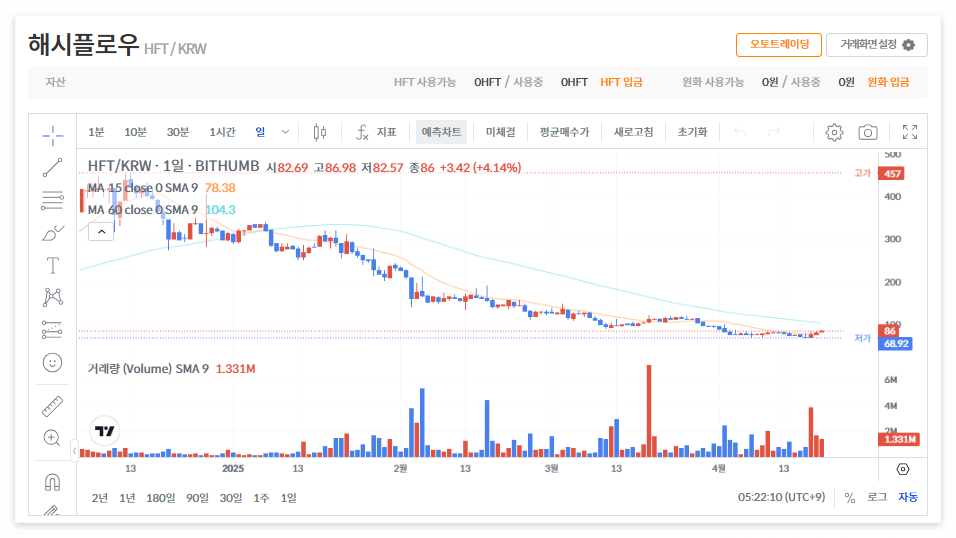Select the 30분 interval
Screen dimensions: 956x538
coord(178,132)
